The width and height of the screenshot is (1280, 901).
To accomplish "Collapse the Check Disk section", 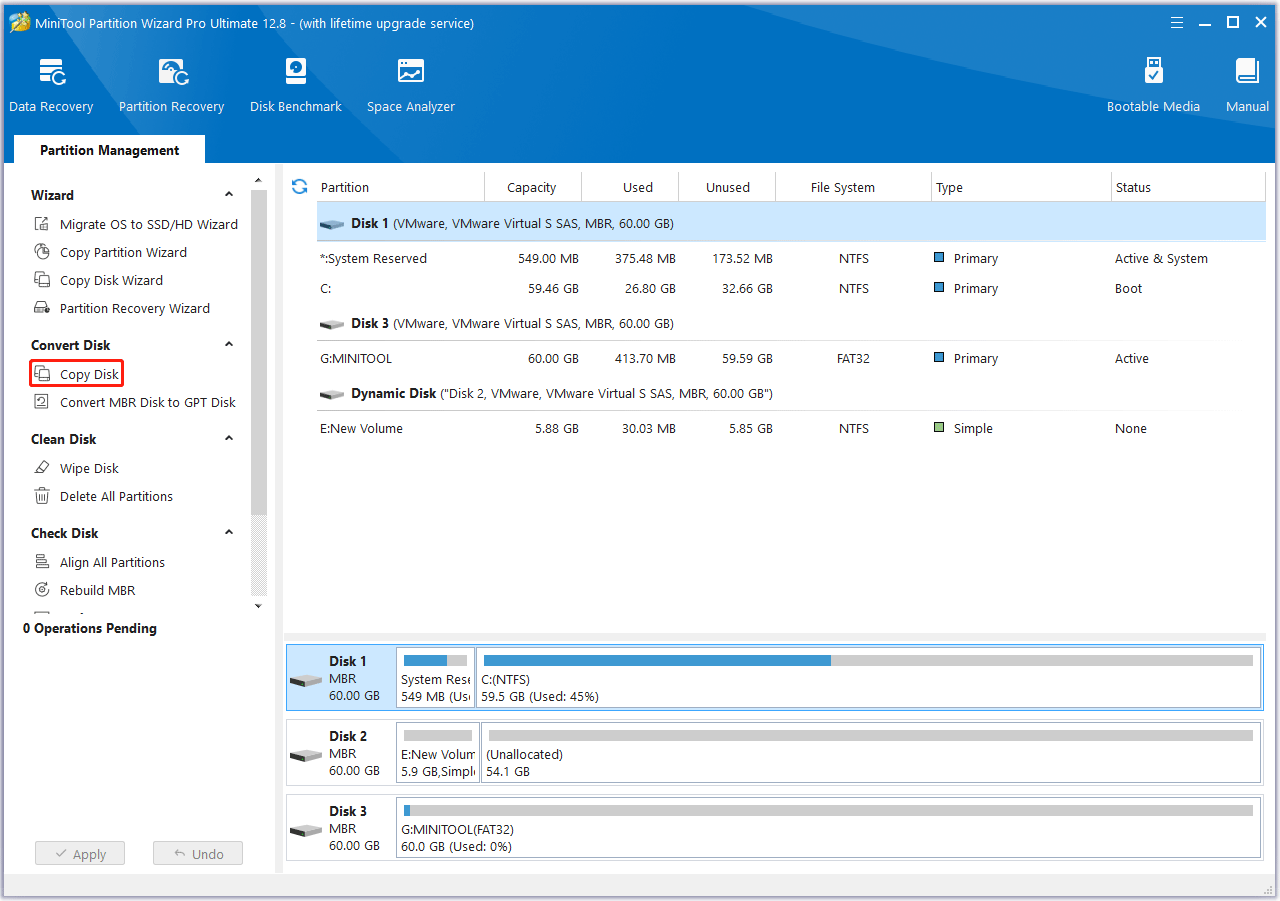I will coord(229,533).
